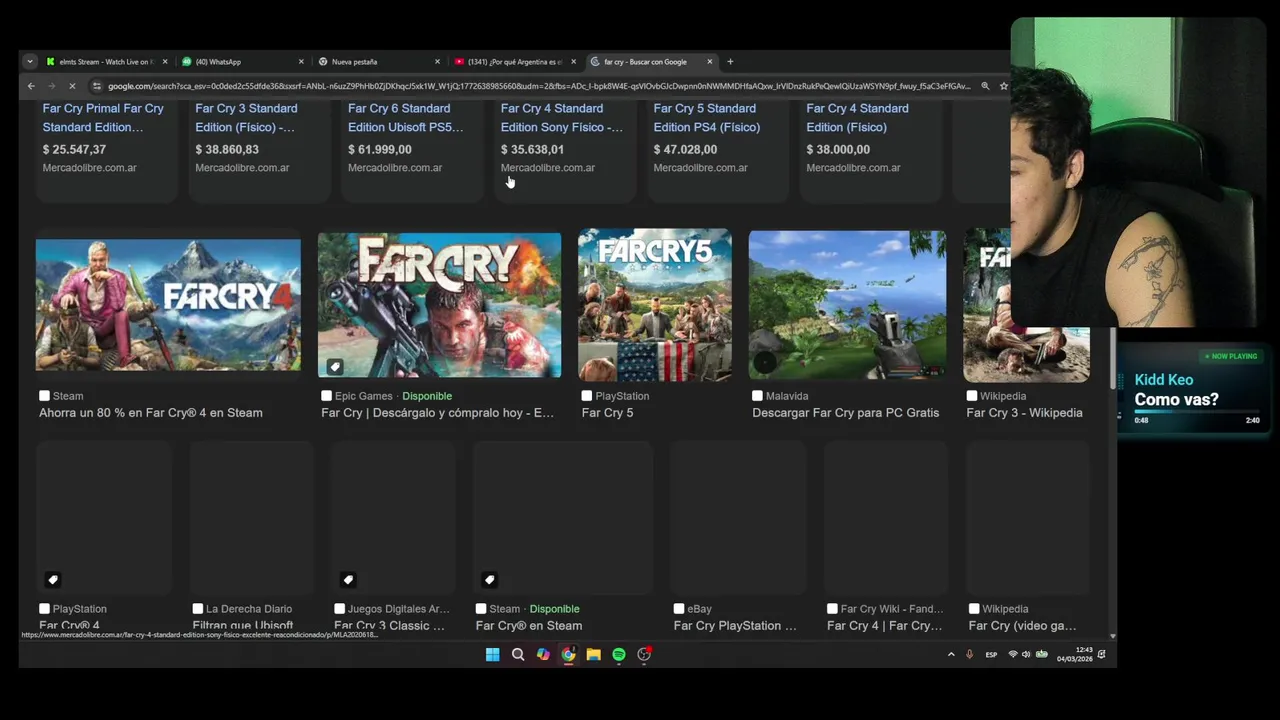Click product tag icon on PlayStation Far Cry 4 tile
Screen dimensions: 1280x720
click(x=53, y=580)
